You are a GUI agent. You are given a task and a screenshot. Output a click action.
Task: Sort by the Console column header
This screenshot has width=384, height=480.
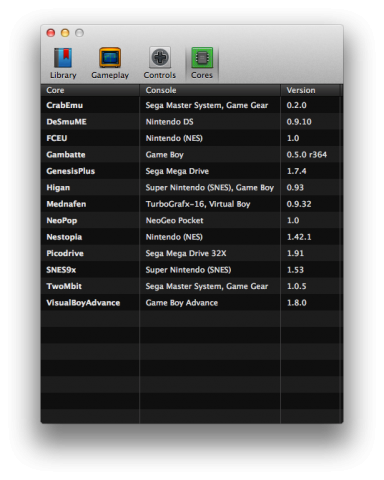(x=210, y=90)
